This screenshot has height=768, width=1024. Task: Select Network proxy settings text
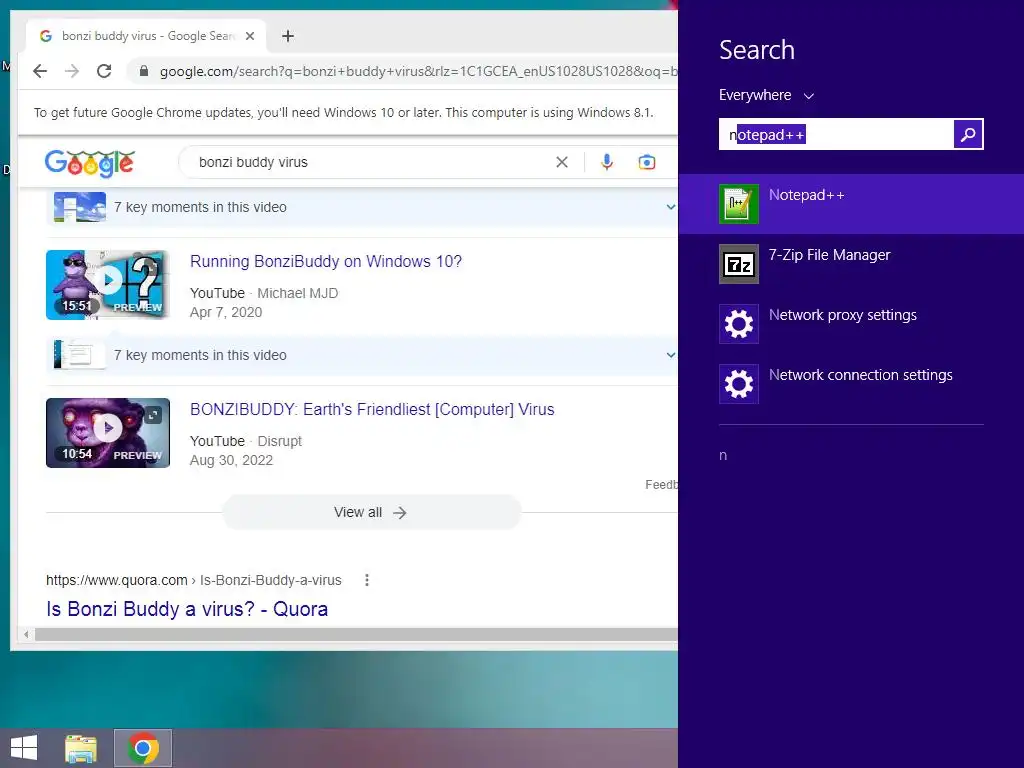[x=842, y=315]
